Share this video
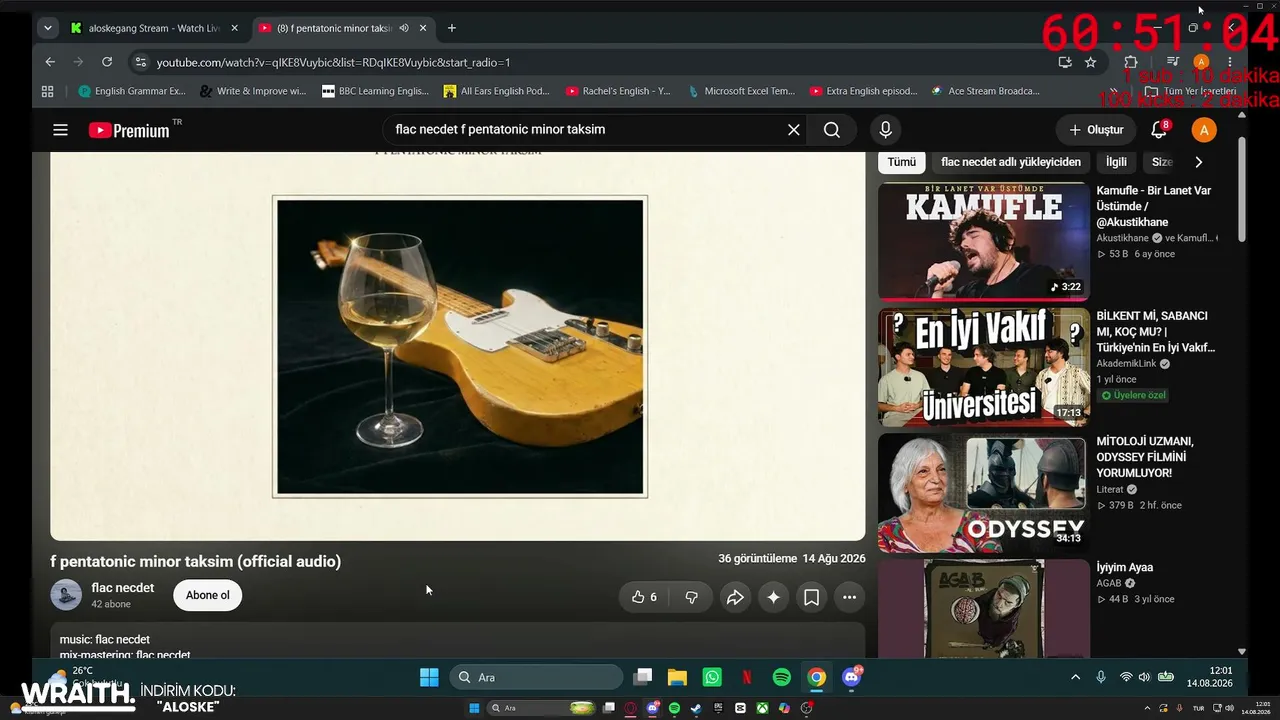 [735, 597]
